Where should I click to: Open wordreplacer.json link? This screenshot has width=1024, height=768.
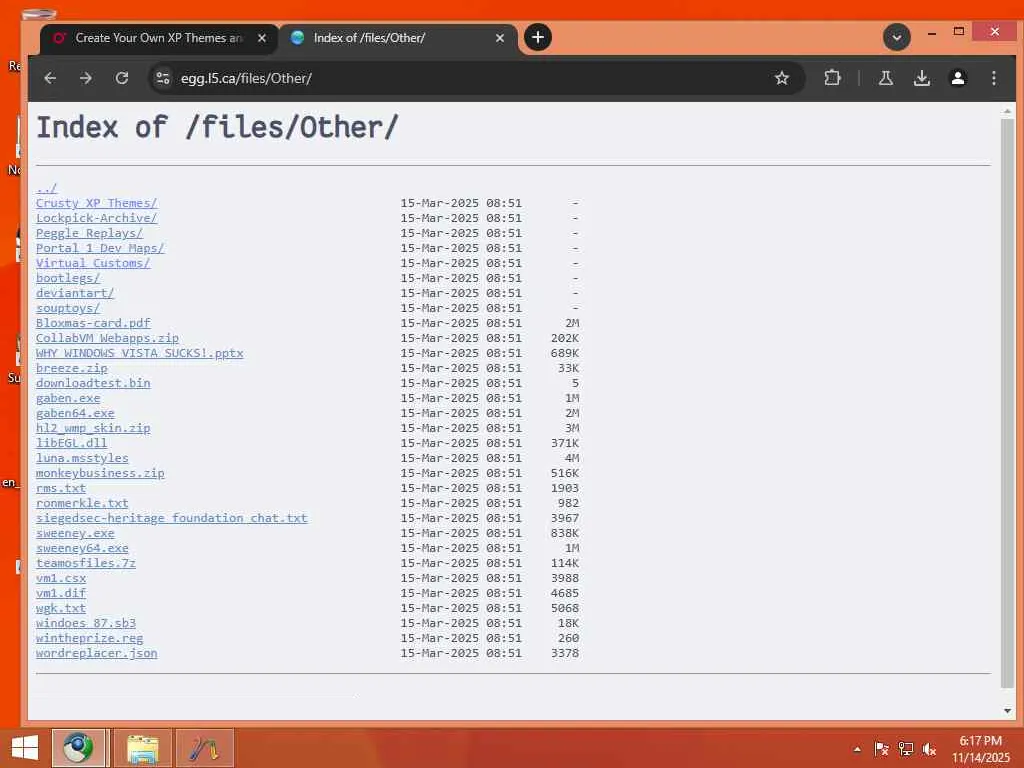[97, 654]
